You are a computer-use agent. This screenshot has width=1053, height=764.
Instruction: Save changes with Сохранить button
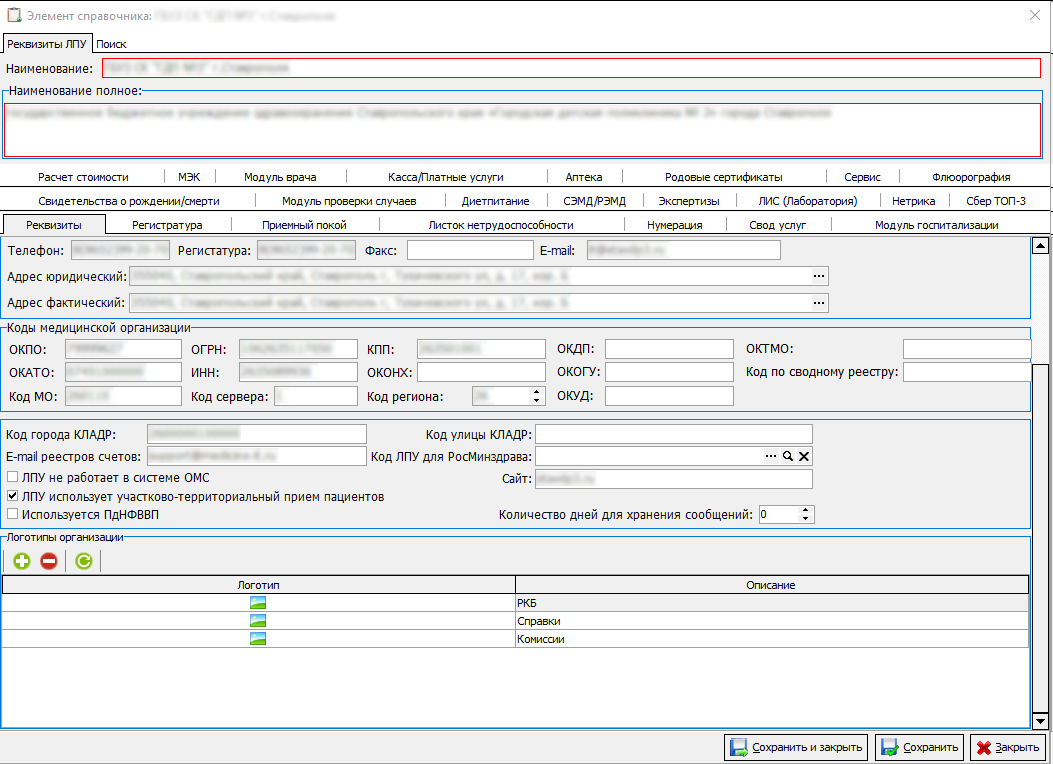coord(920,747)
